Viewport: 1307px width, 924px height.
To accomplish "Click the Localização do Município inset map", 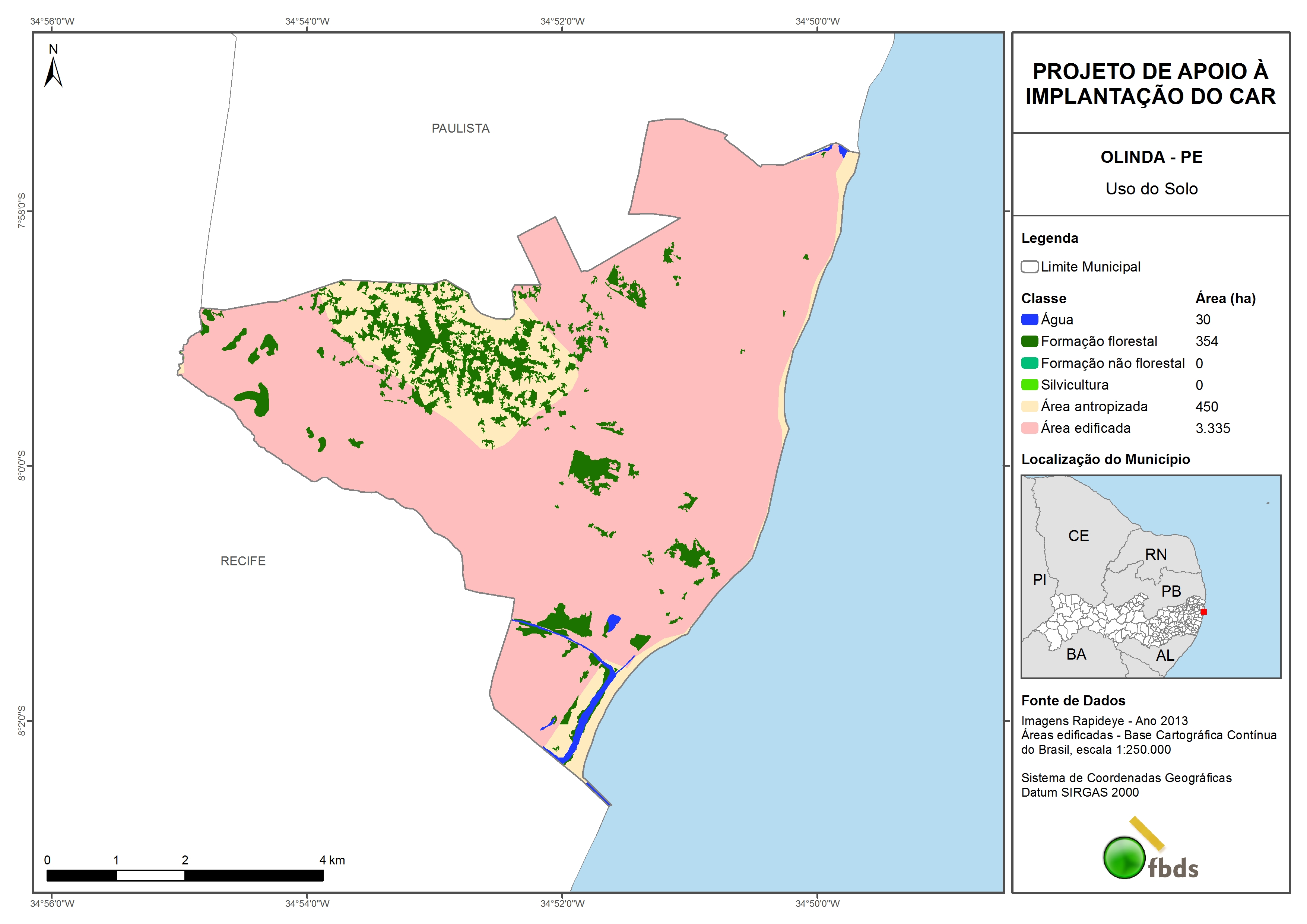I will tap(1151, 576).
